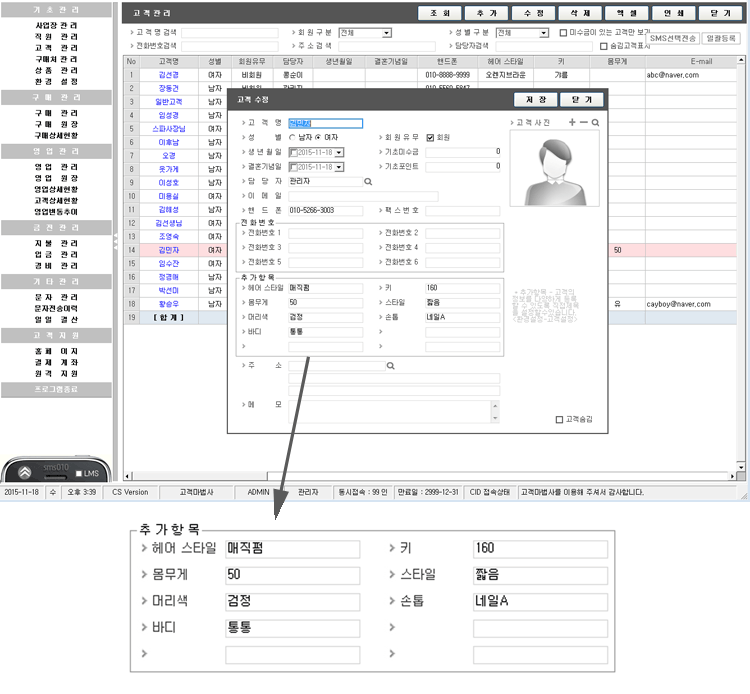750x694 pixels.
Task: Click the minus icon to remove customer photo
Action: tap(584, 122)
